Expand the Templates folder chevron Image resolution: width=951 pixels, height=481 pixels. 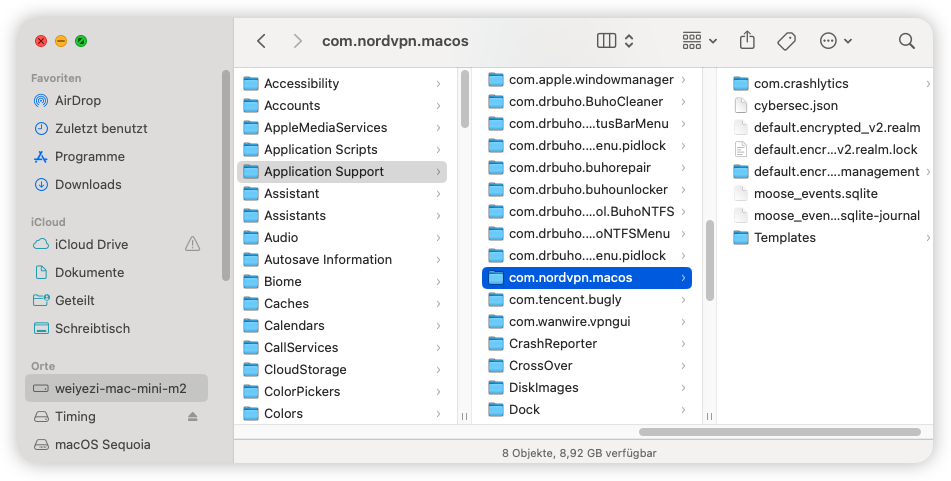point(928,238)
